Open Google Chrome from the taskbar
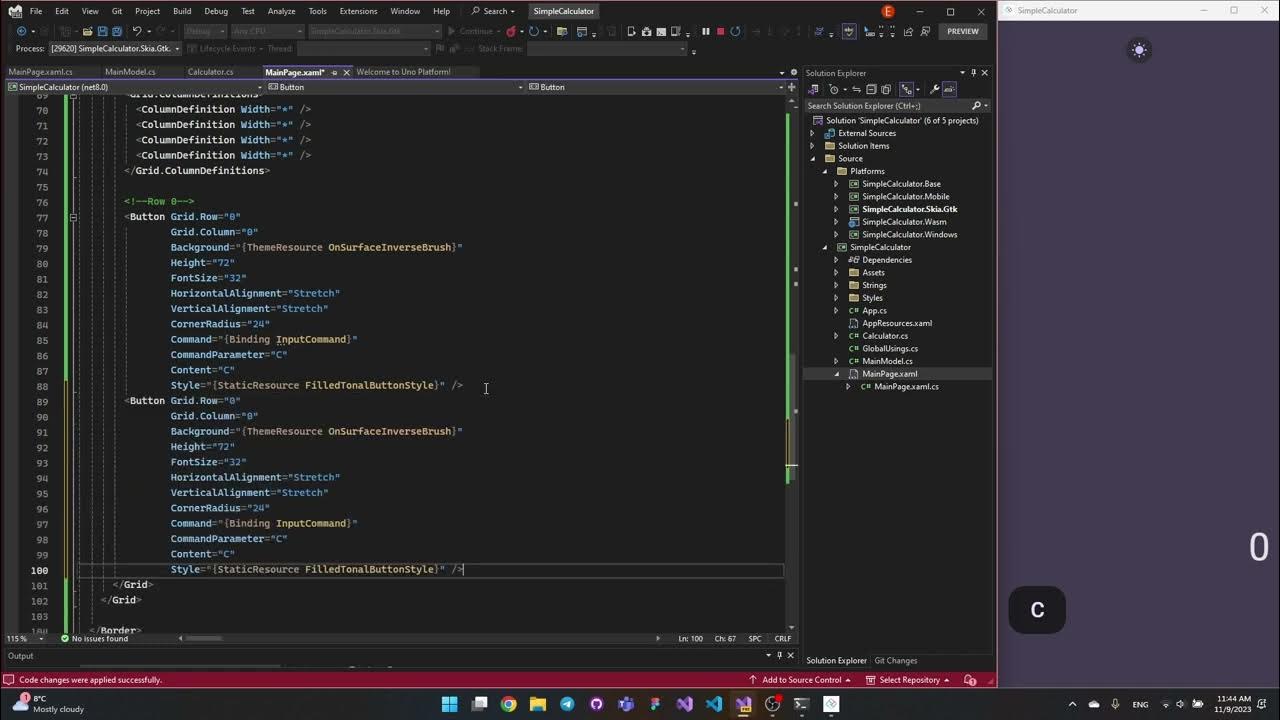Viewport: 1280px width, 720px height. coord(508,704)
